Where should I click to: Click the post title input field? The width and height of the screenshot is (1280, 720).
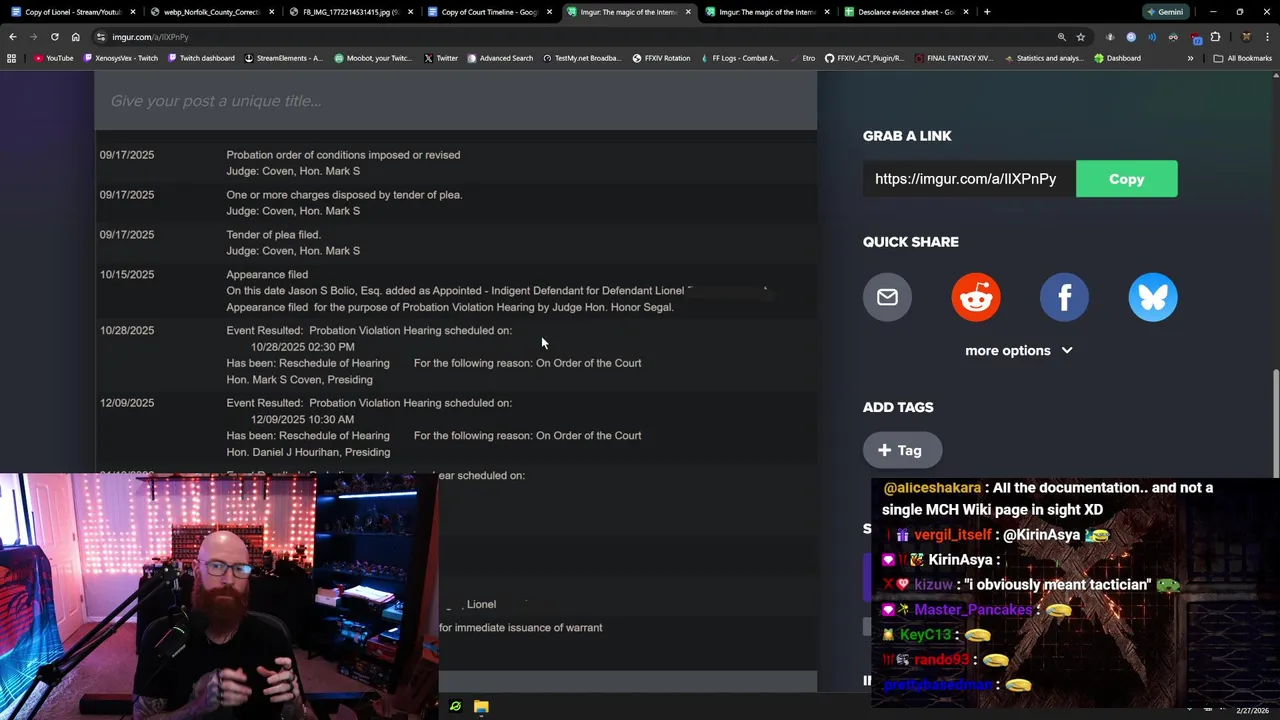[456, 101]
